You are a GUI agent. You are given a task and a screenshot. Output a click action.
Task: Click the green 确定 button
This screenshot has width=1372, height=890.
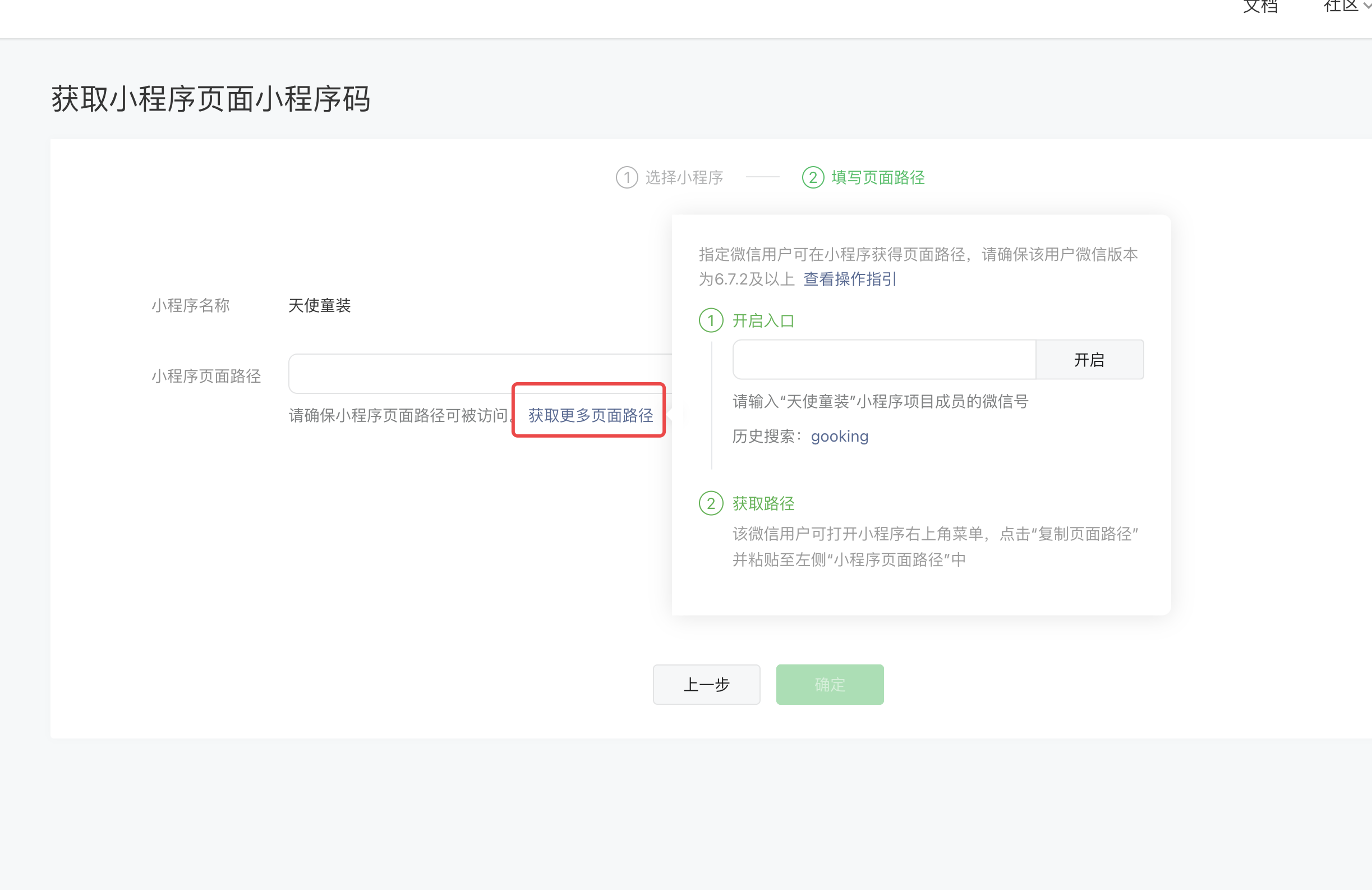point(830,685)
